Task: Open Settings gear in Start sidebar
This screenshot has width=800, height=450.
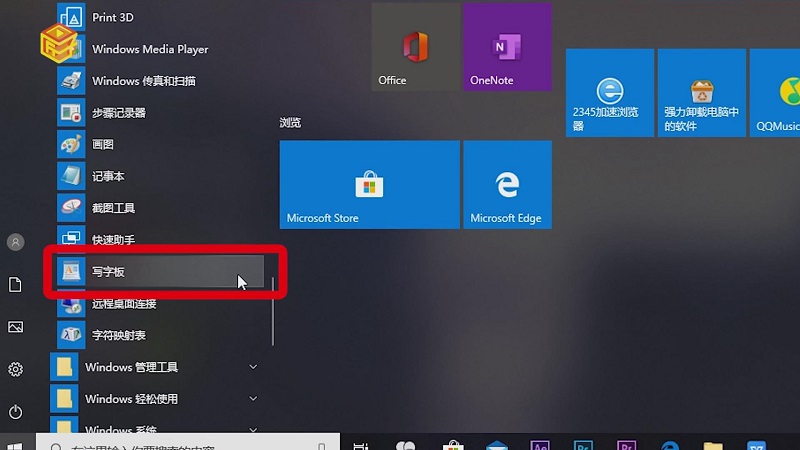Action: (15, 369)
